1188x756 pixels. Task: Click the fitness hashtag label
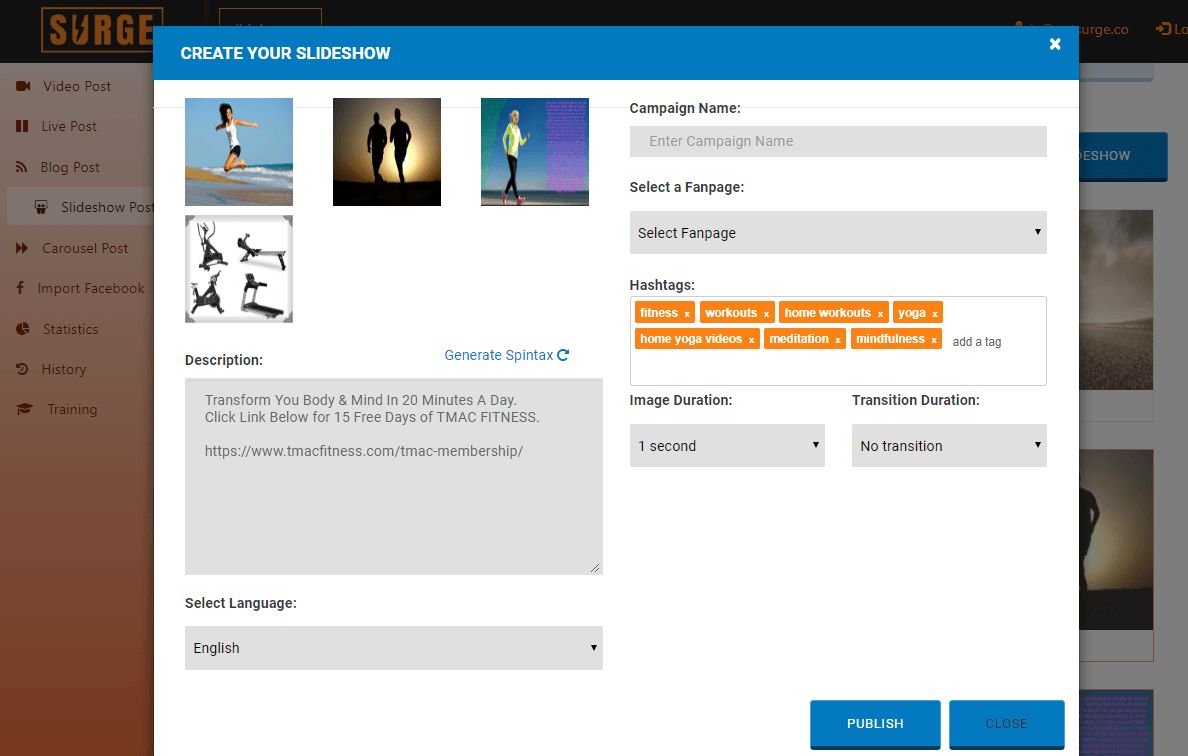coord(658,313)
